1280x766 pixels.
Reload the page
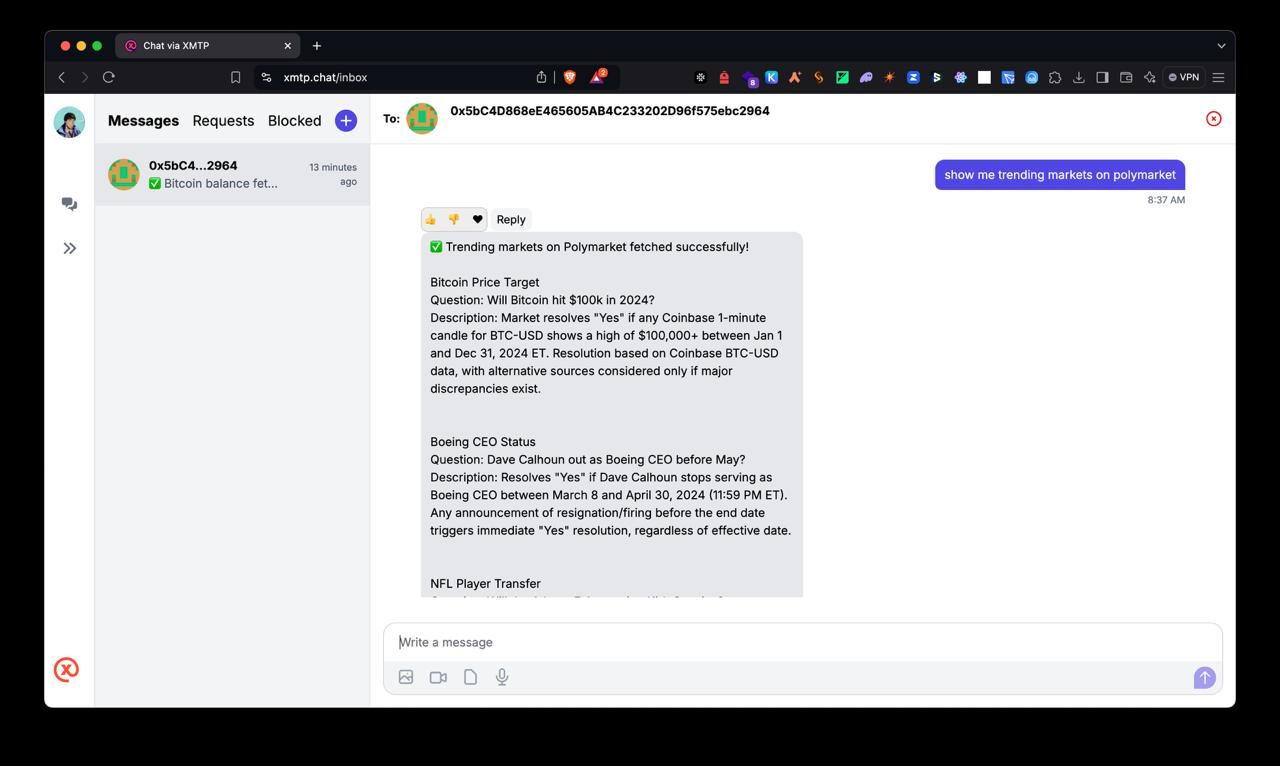pos(109,77)
